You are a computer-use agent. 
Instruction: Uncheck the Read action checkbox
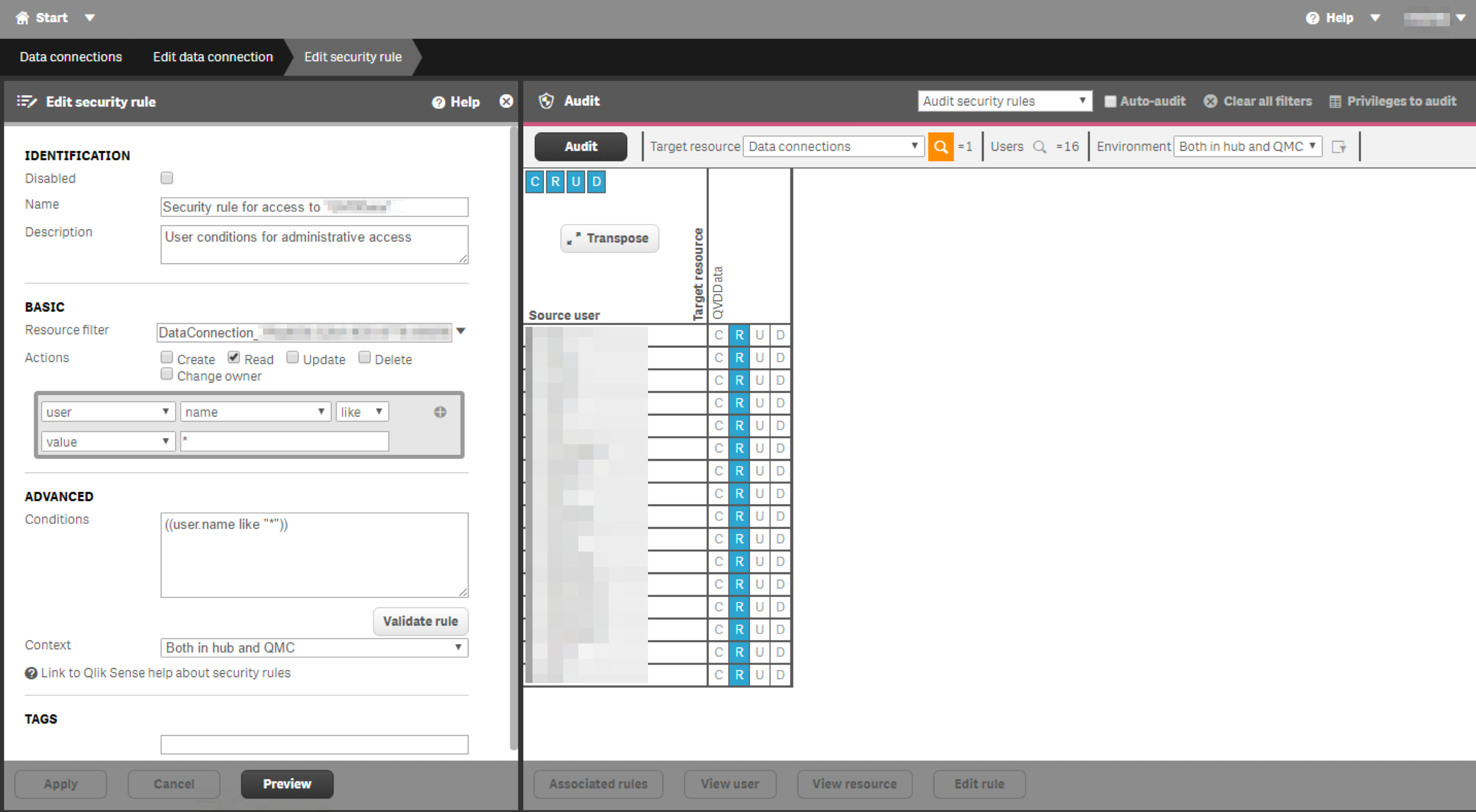234,357
